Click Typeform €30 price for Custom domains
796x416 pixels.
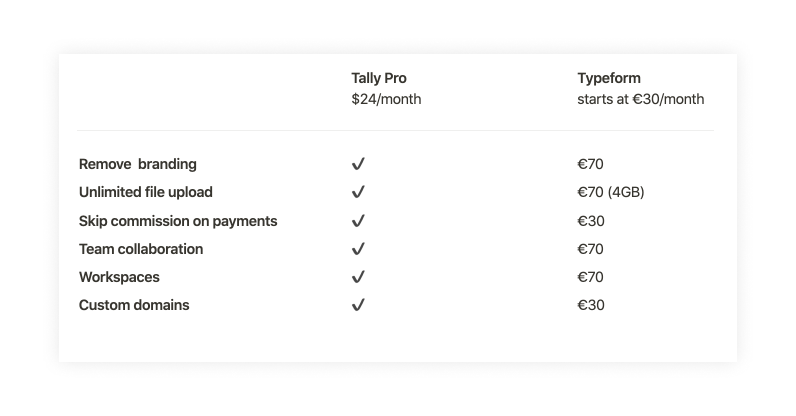591,305
